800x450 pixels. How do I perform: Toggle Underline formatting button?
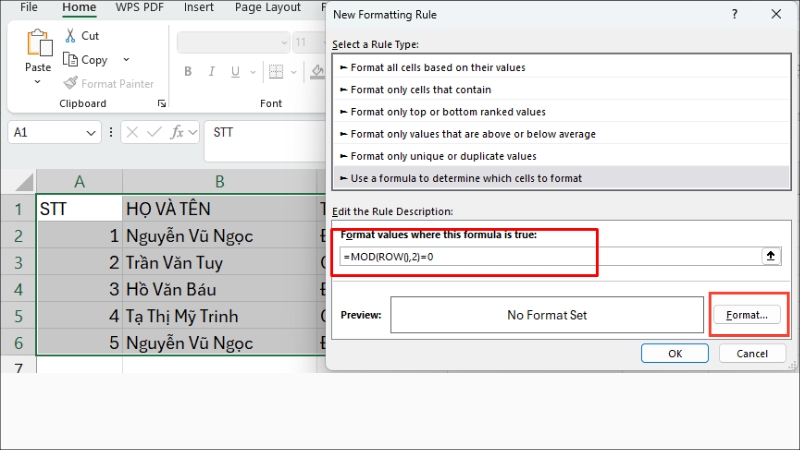(235, 71)
